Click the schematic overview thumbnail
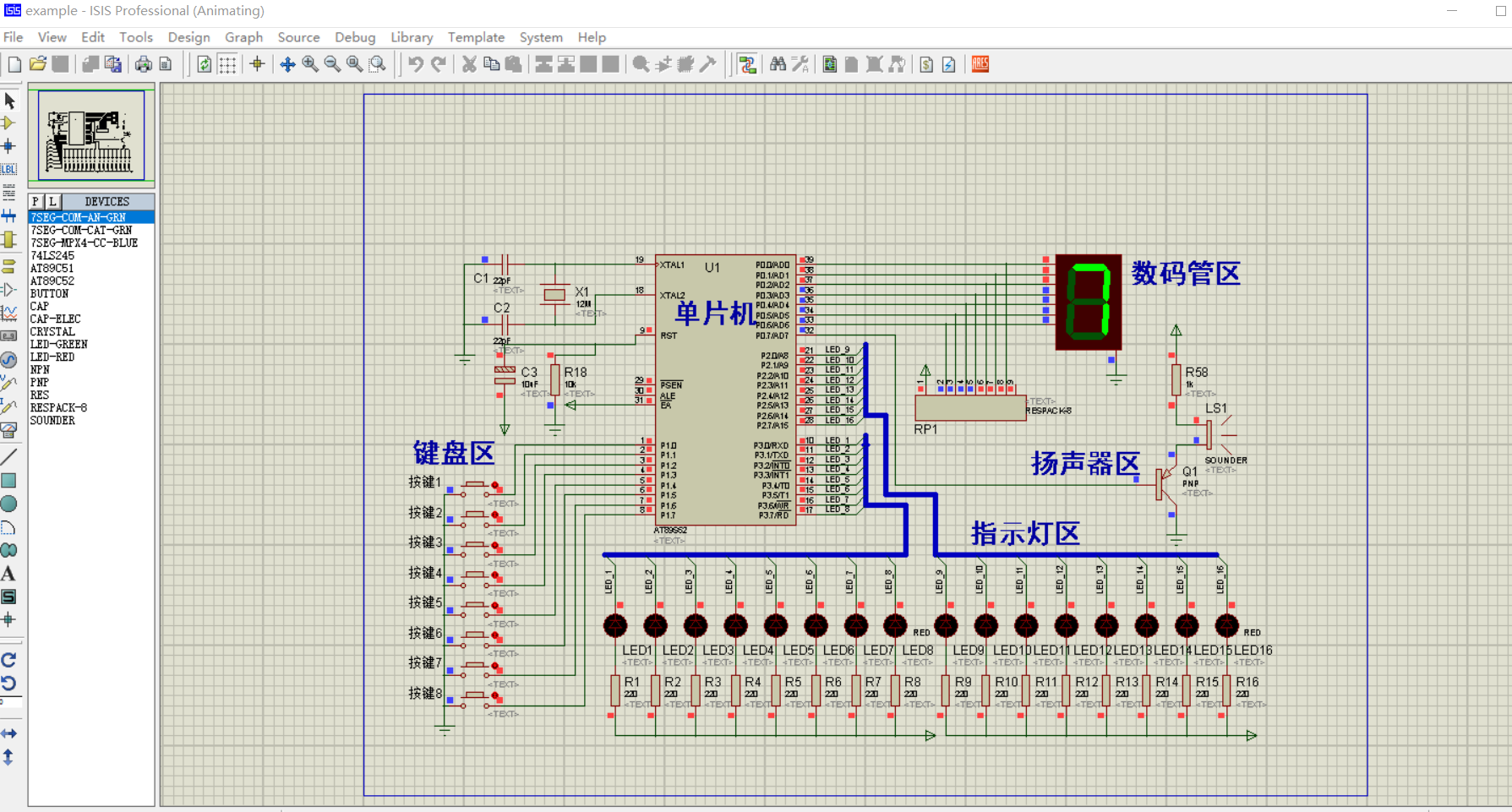 [91, 135]
